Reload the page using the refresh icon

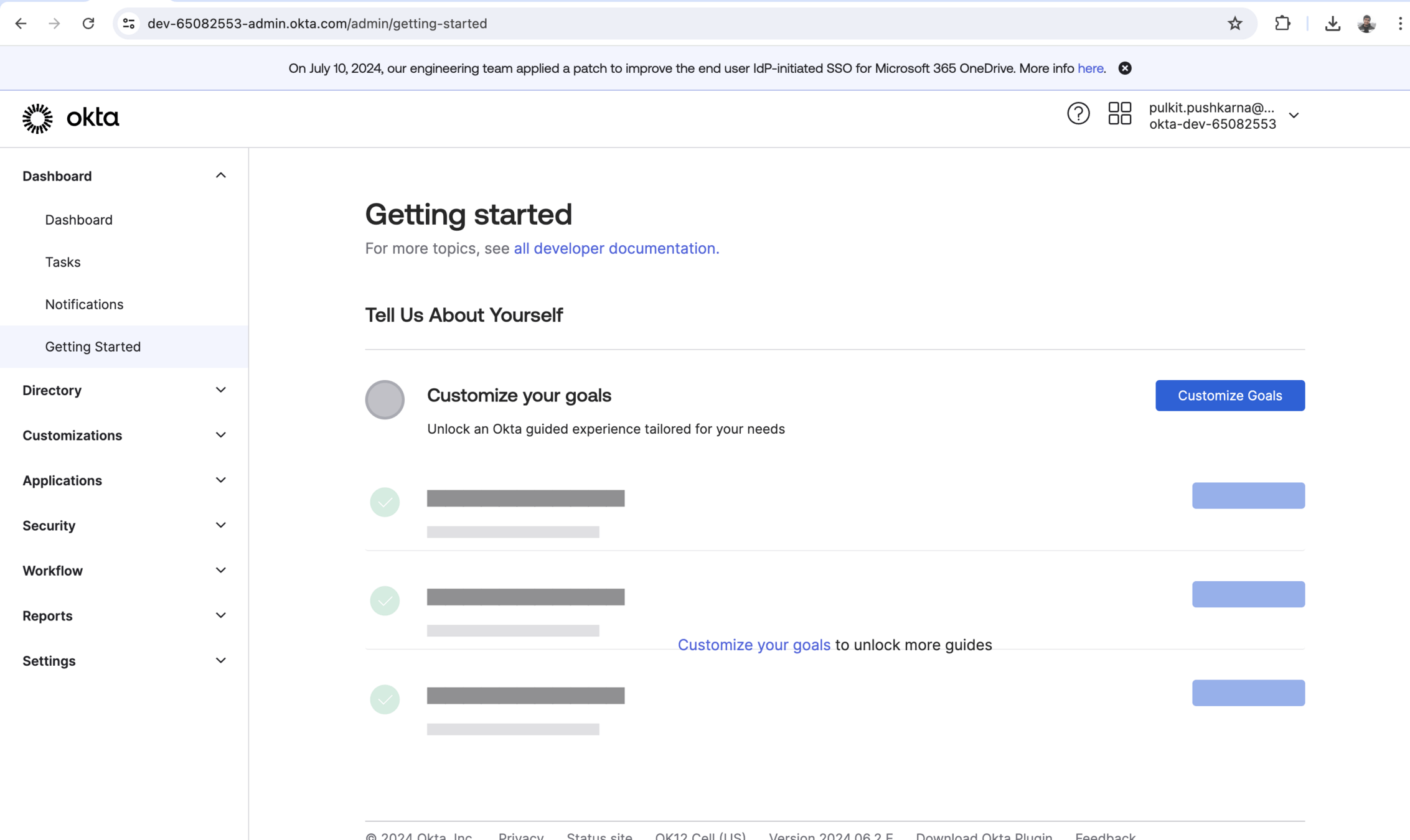click(x=88, y=24)
